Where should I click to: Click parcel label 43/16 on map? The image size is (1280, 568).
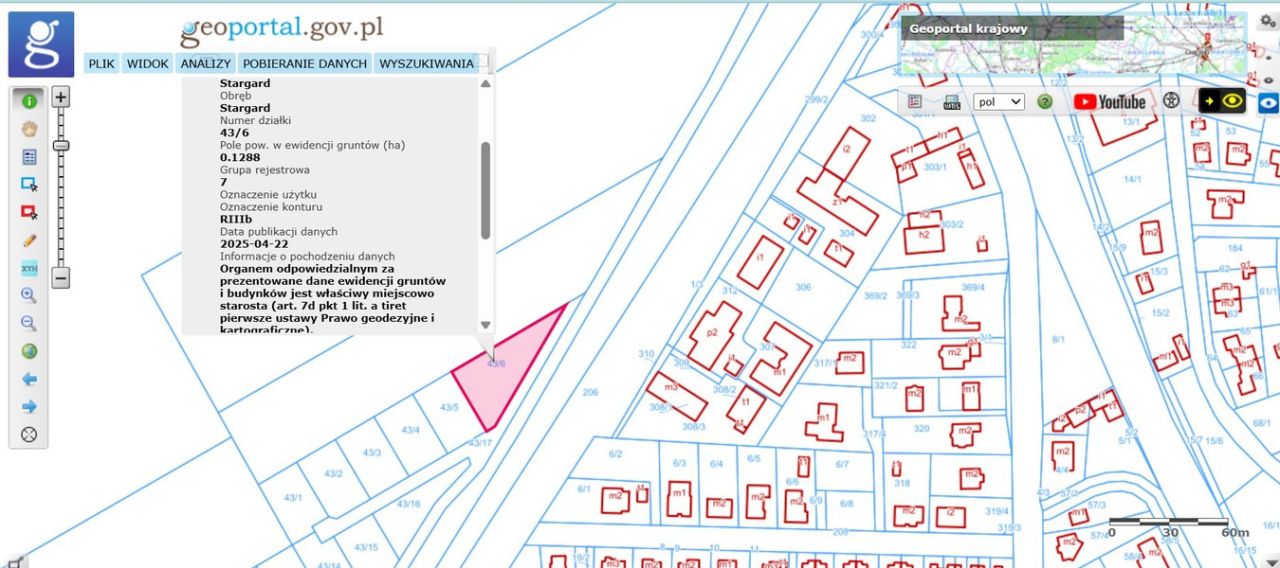[x=408, y=503]
